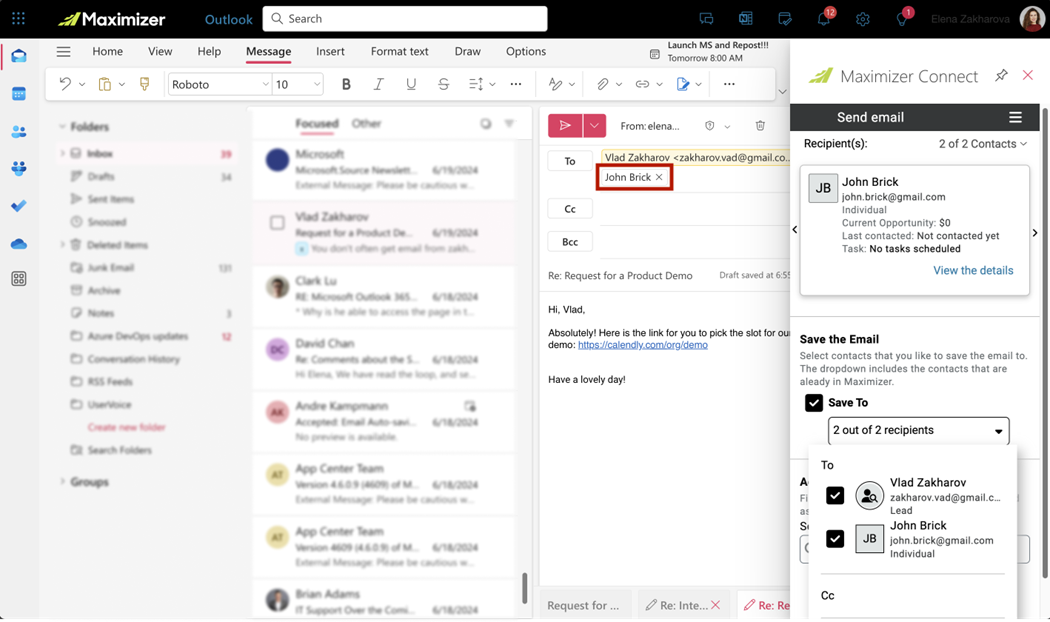Click the Bcc button
This screenshot has height=622, width=1050.
pyautogui.click(x=570, y=242)
